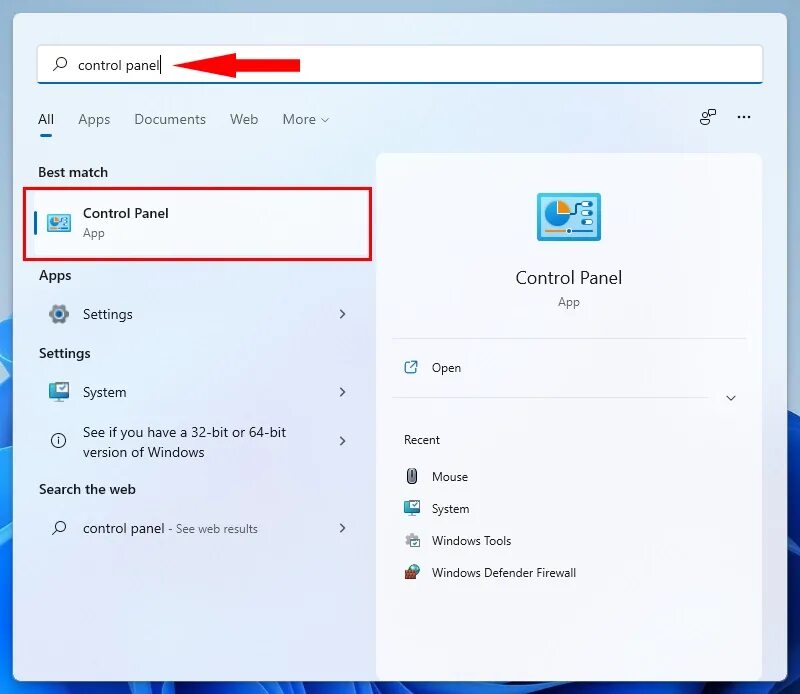
Task: Open Windows Defender Firewall from Recent
Action: [x=504, y=573]
